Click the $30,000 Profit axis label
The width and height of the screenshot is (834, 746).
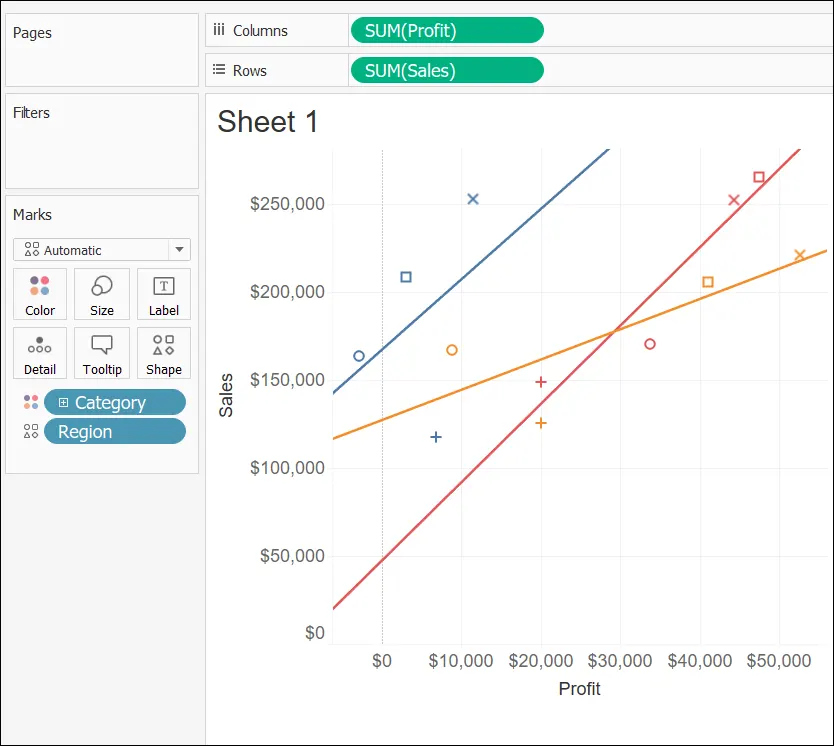[620, 661]
